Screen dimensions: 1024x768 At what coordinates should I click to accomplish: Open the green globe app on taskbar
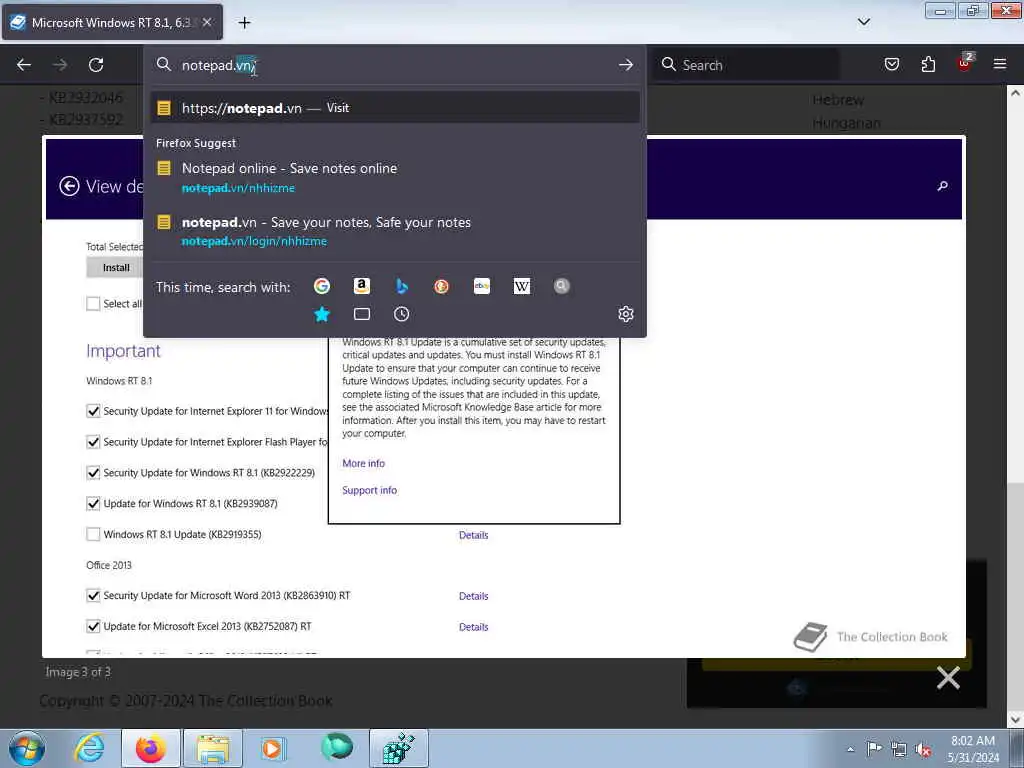pos(337,747)
